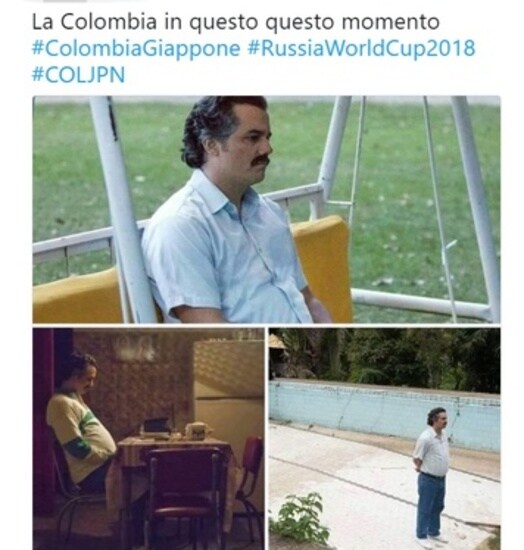
Task: Click the light blue shirt of seated man
Action: point(224,253)
